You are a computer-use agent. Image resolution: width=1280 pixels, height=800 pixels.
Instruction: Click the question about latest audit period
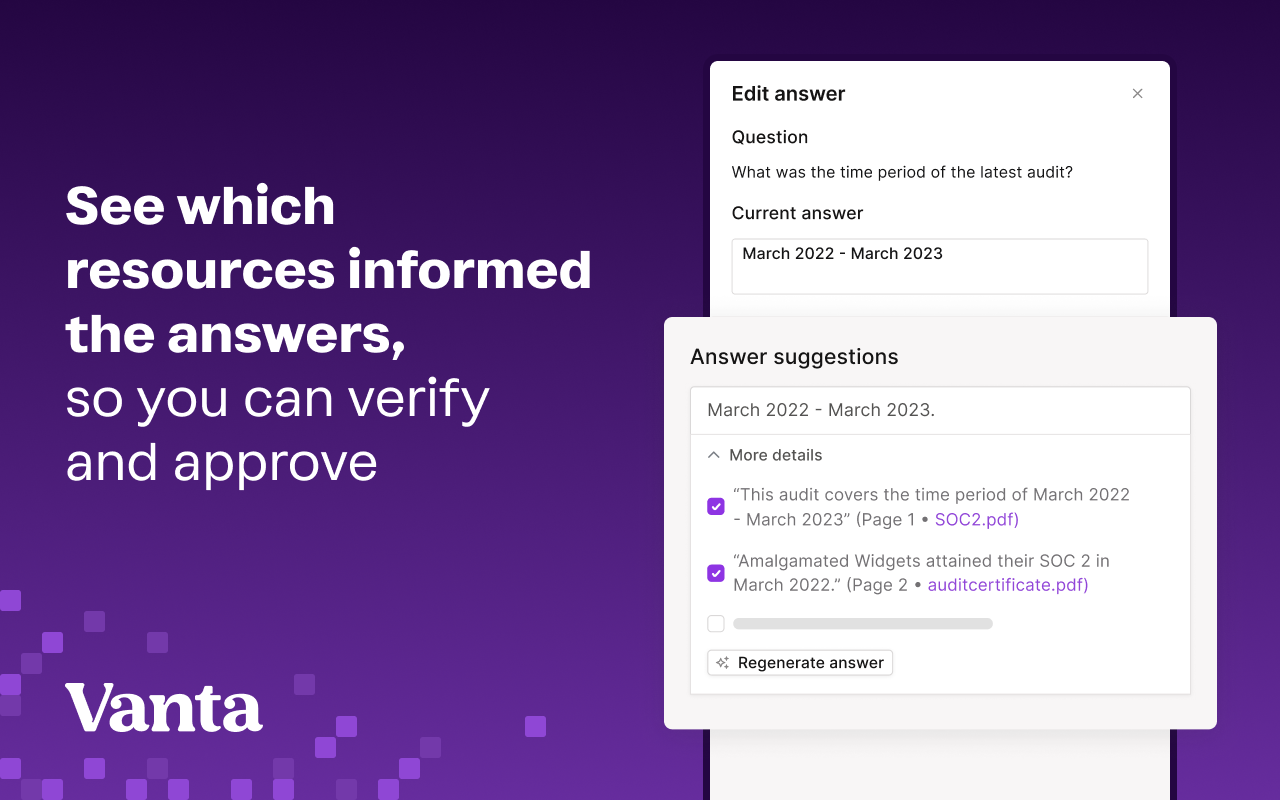902,172
